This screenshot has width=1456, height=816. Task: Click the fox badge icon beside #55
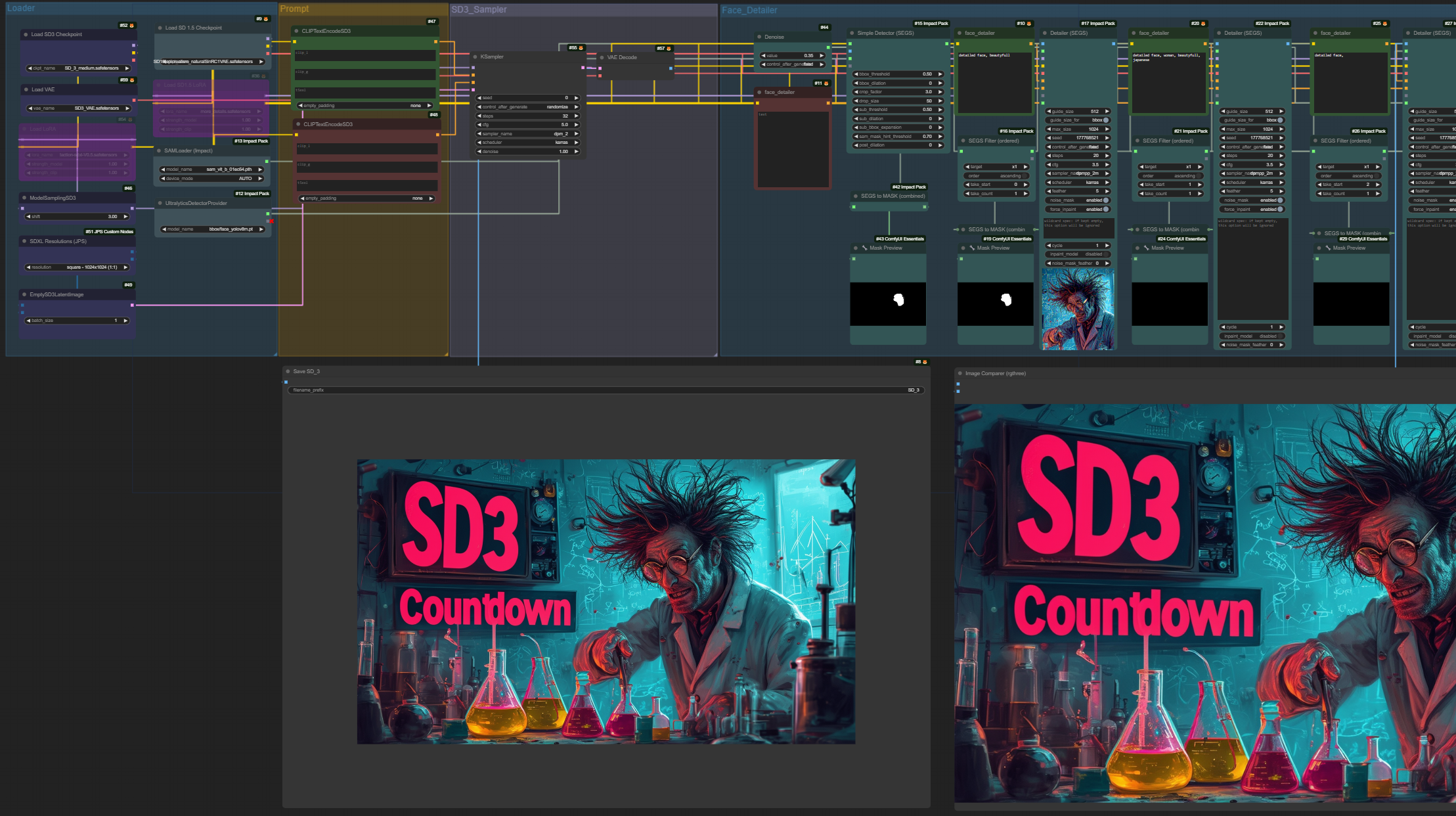pos(581,48)
